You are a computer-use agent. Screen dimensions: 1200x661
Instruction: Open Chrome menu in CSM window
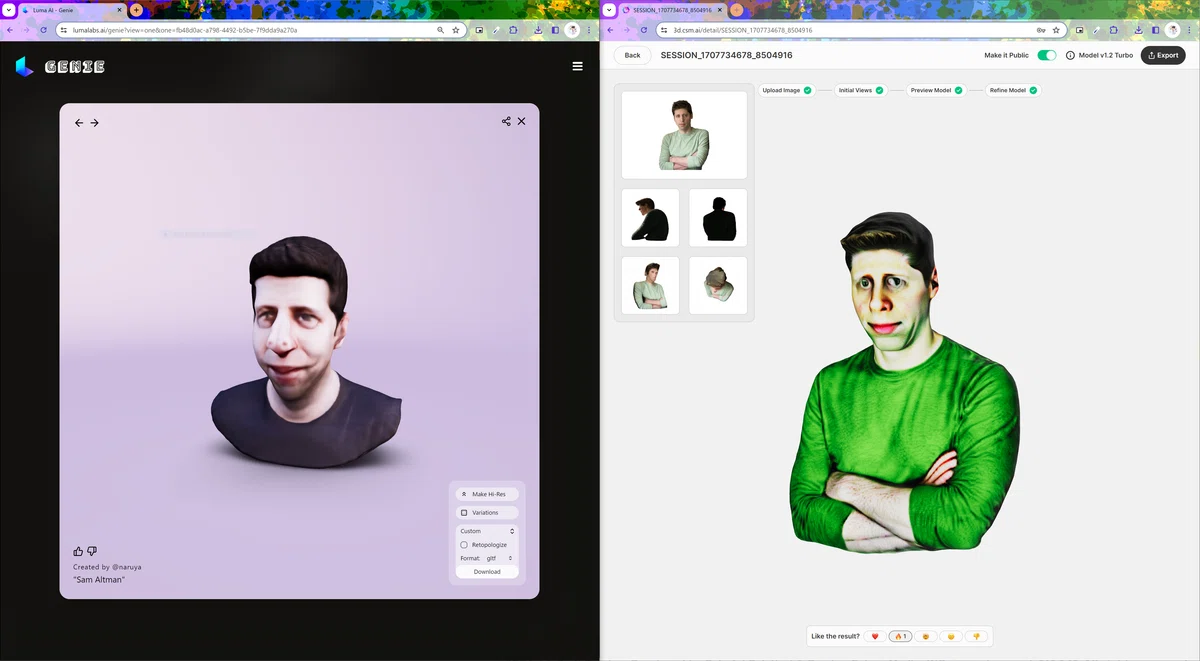coord(1191,30)
